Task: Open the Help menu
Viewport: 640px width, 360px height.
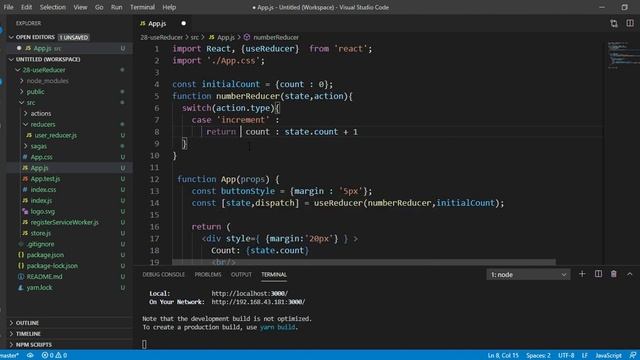Action: tap(169, 7)
